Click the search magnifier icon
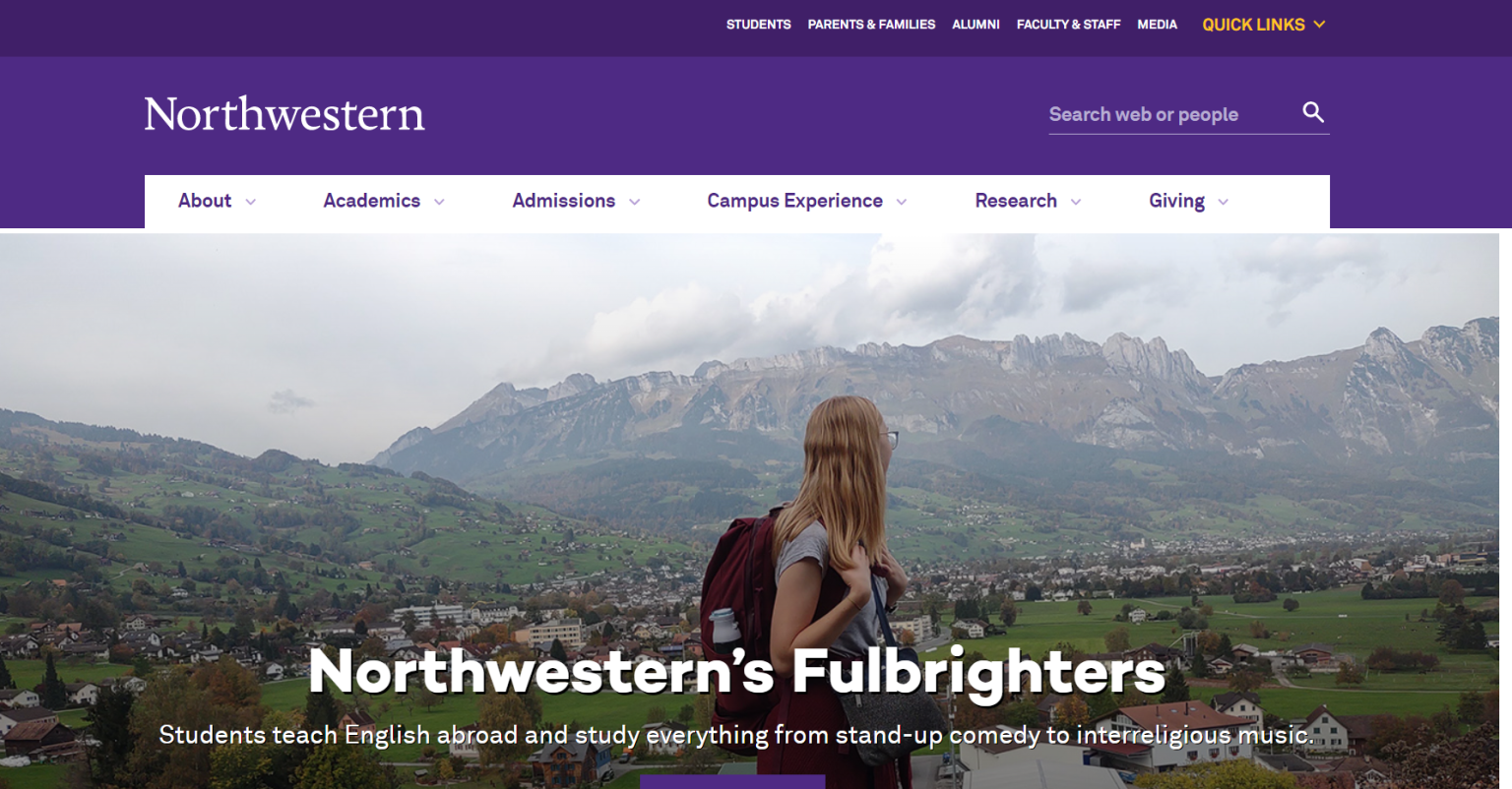This screenshot has width=1512, height=789. tap(1313, 112)
